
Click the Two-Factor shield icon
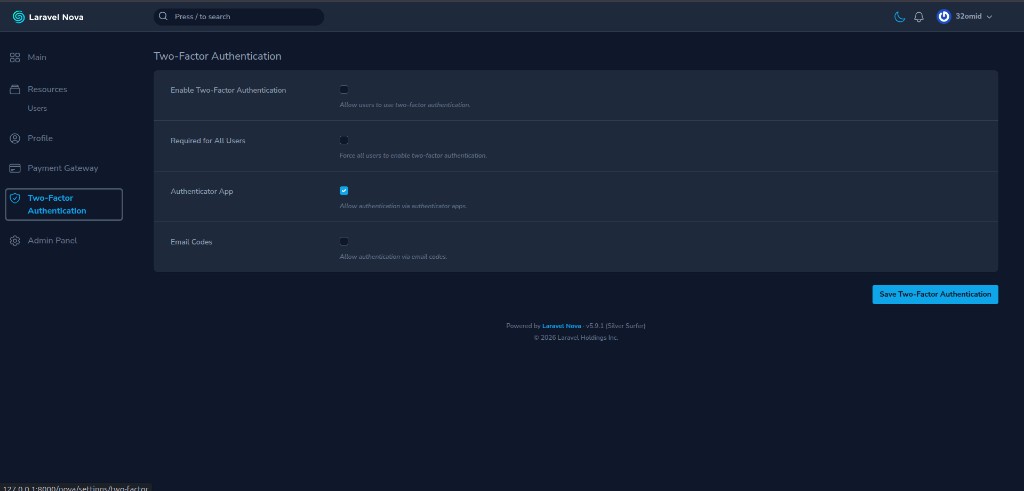[15, 198]
